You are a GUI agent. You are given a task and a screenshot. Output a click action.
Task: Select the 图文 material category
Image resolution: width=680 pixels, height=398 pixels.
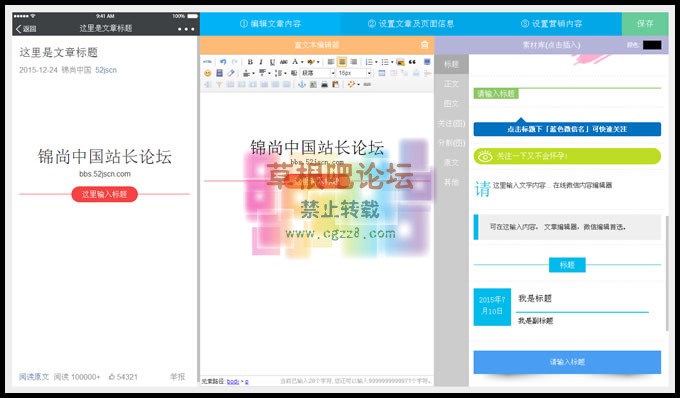pyautogui.click(x=451, y=104)
